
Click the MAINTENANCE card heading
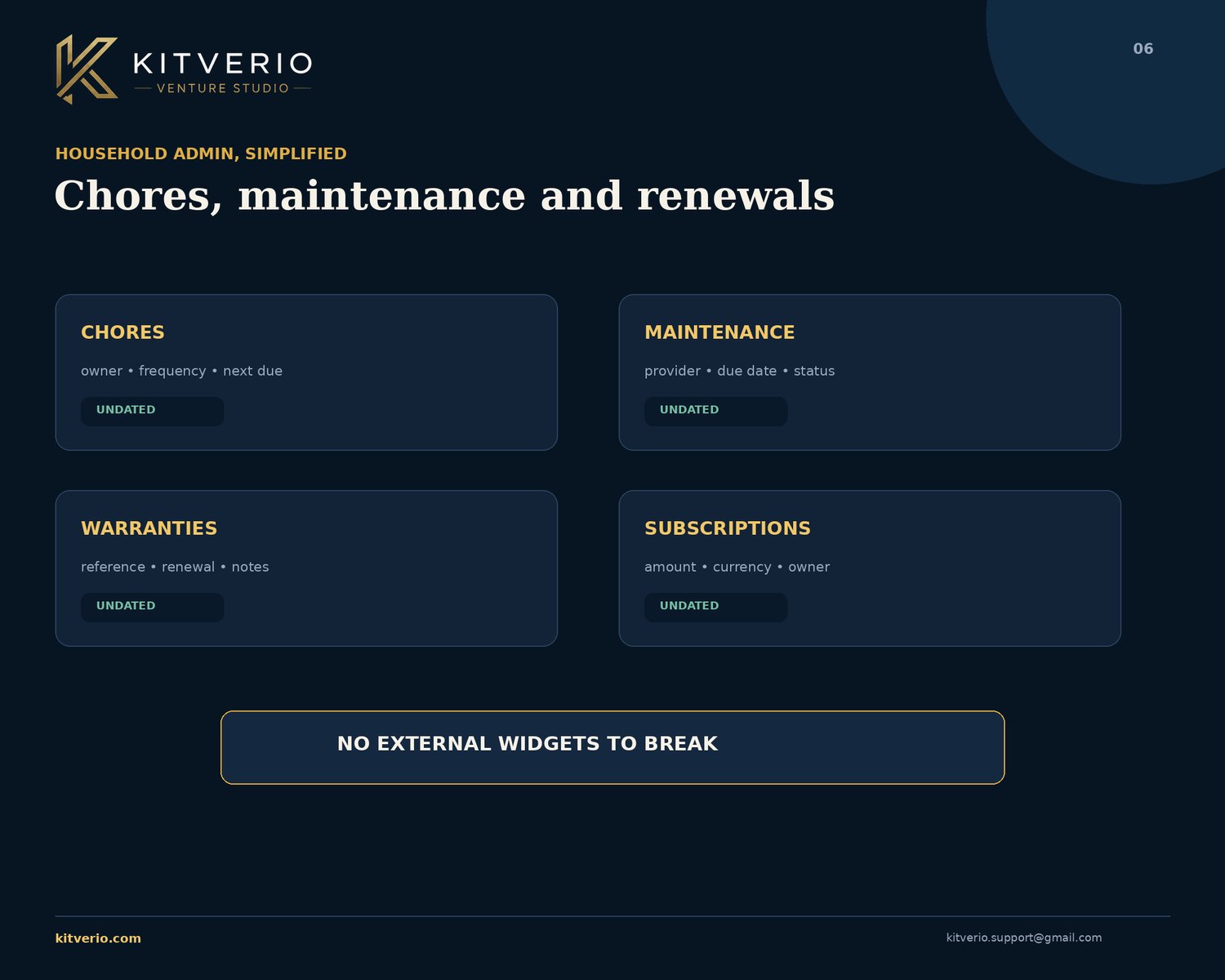point(719,332)
